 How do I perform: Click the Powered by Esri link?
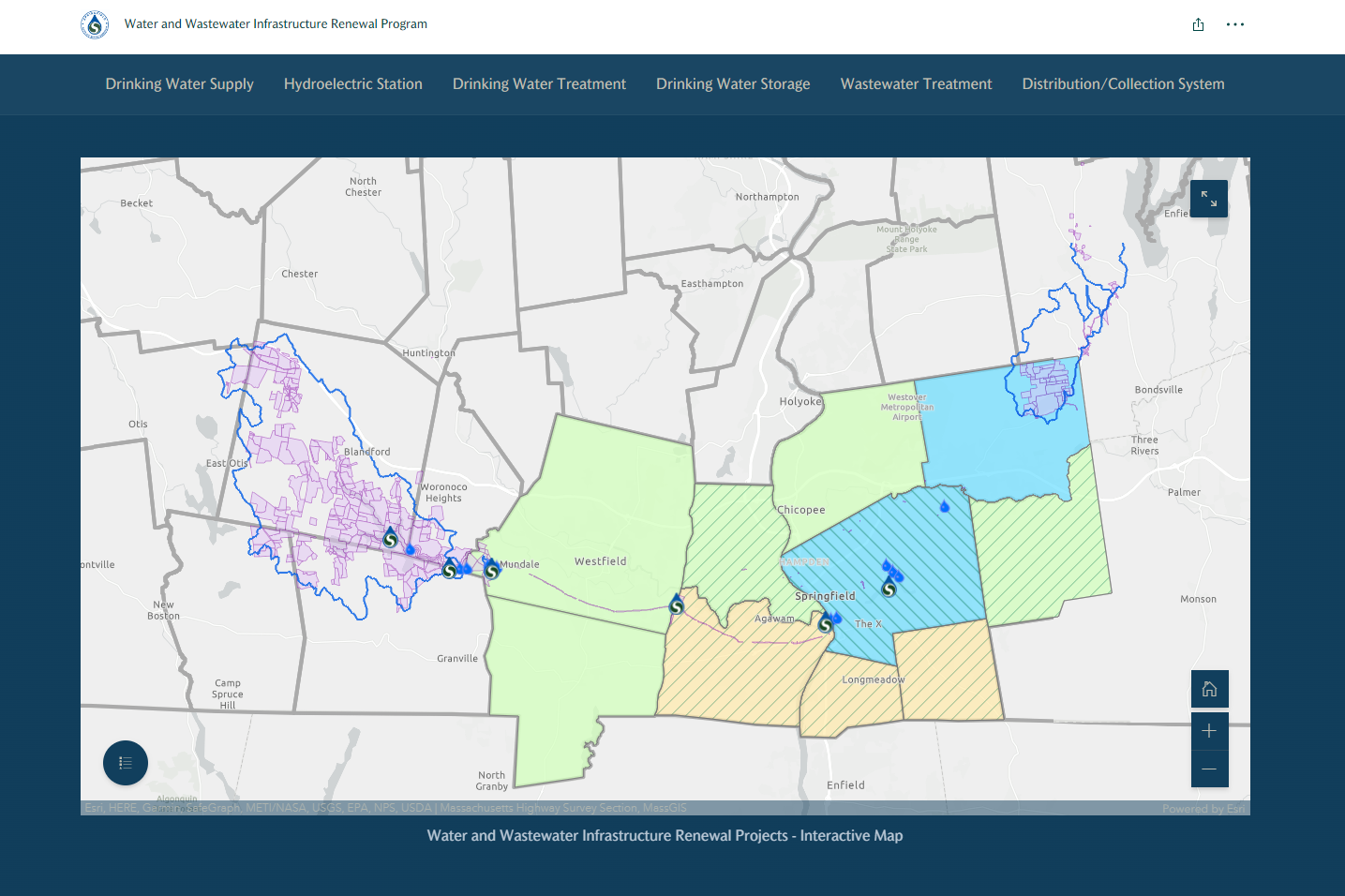[1203, 808]
